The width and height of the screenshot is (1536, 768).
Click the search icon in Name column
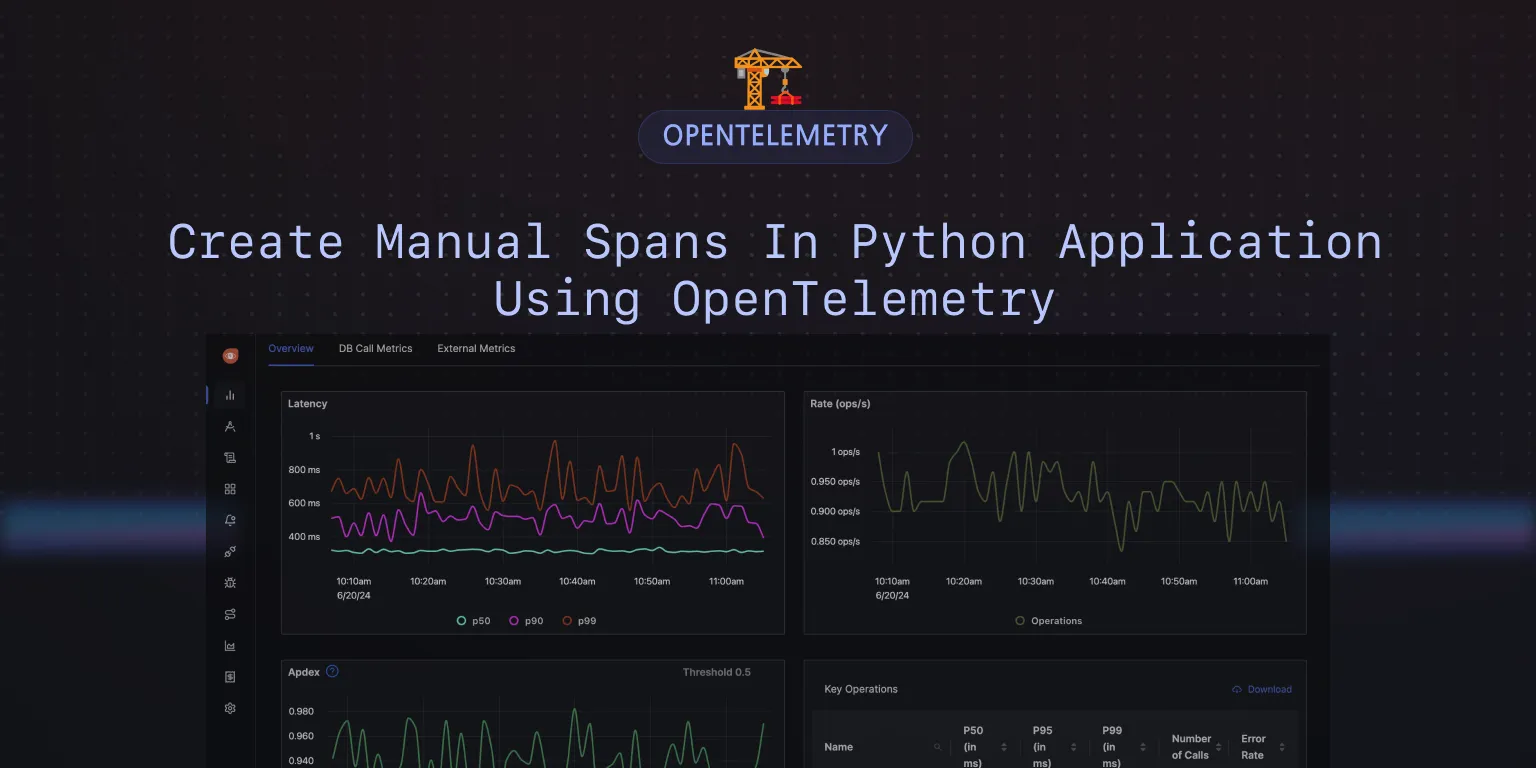coord(937,747)
